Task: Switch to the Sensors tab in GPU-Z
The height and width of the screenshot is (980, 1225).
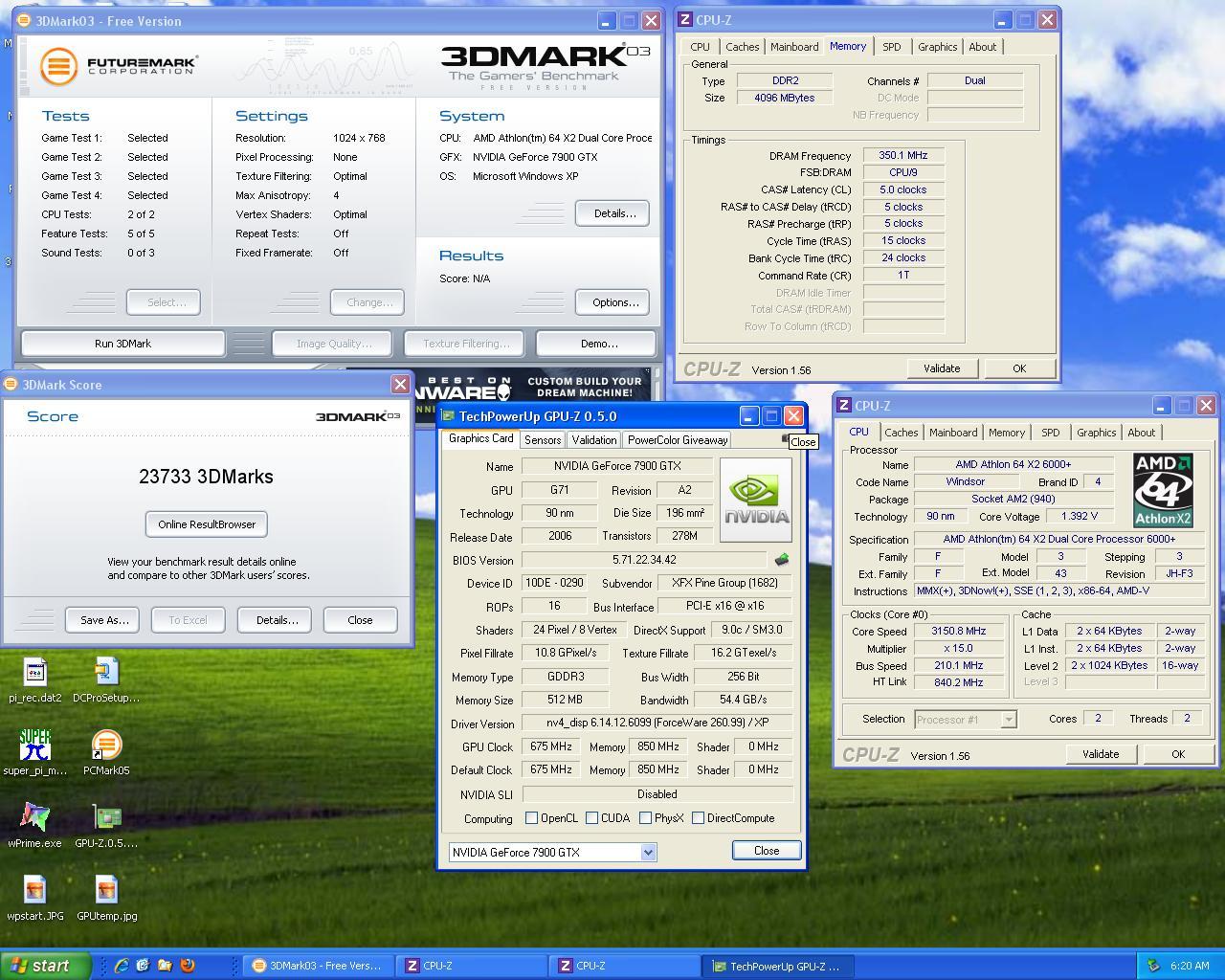Action: coord(542,440)
